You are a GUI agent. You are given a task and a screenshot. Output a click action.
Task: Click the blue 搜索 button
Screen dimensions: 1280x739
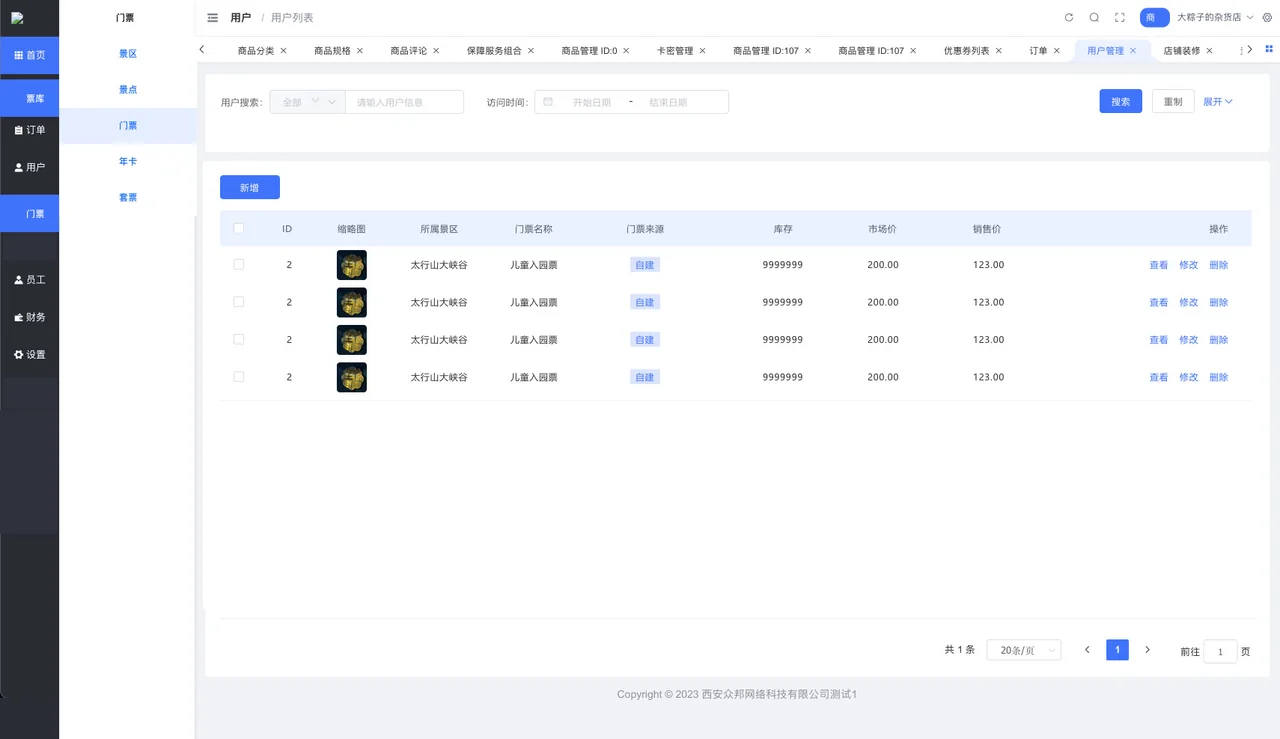1120,101
